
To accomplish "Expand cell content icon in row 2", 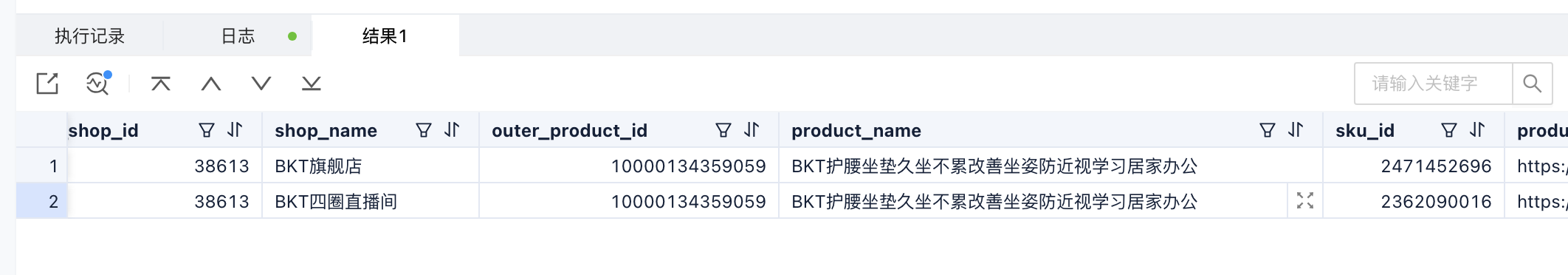I will pos(1305,201).
